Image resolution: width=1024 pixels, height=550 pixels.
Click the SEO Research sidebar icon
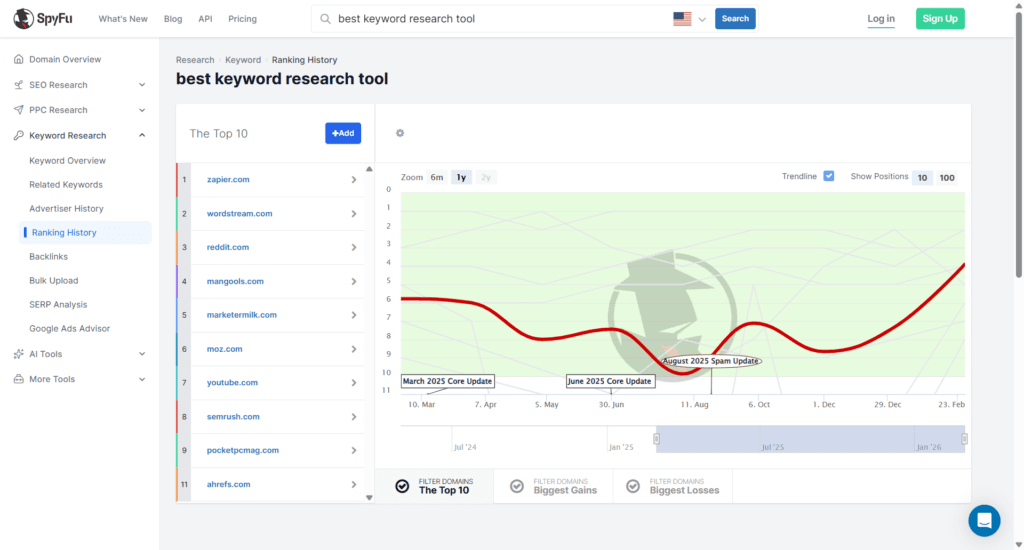tap(18, 85)
